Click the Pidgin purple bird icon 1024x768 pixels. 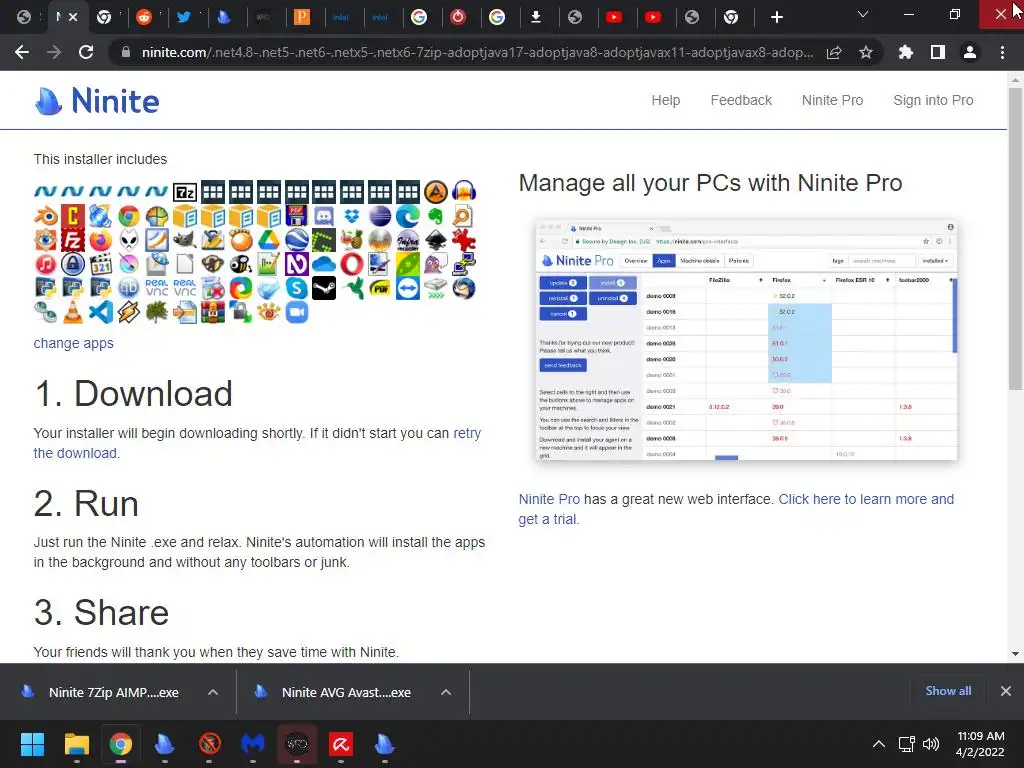click(x=436, y=264)
